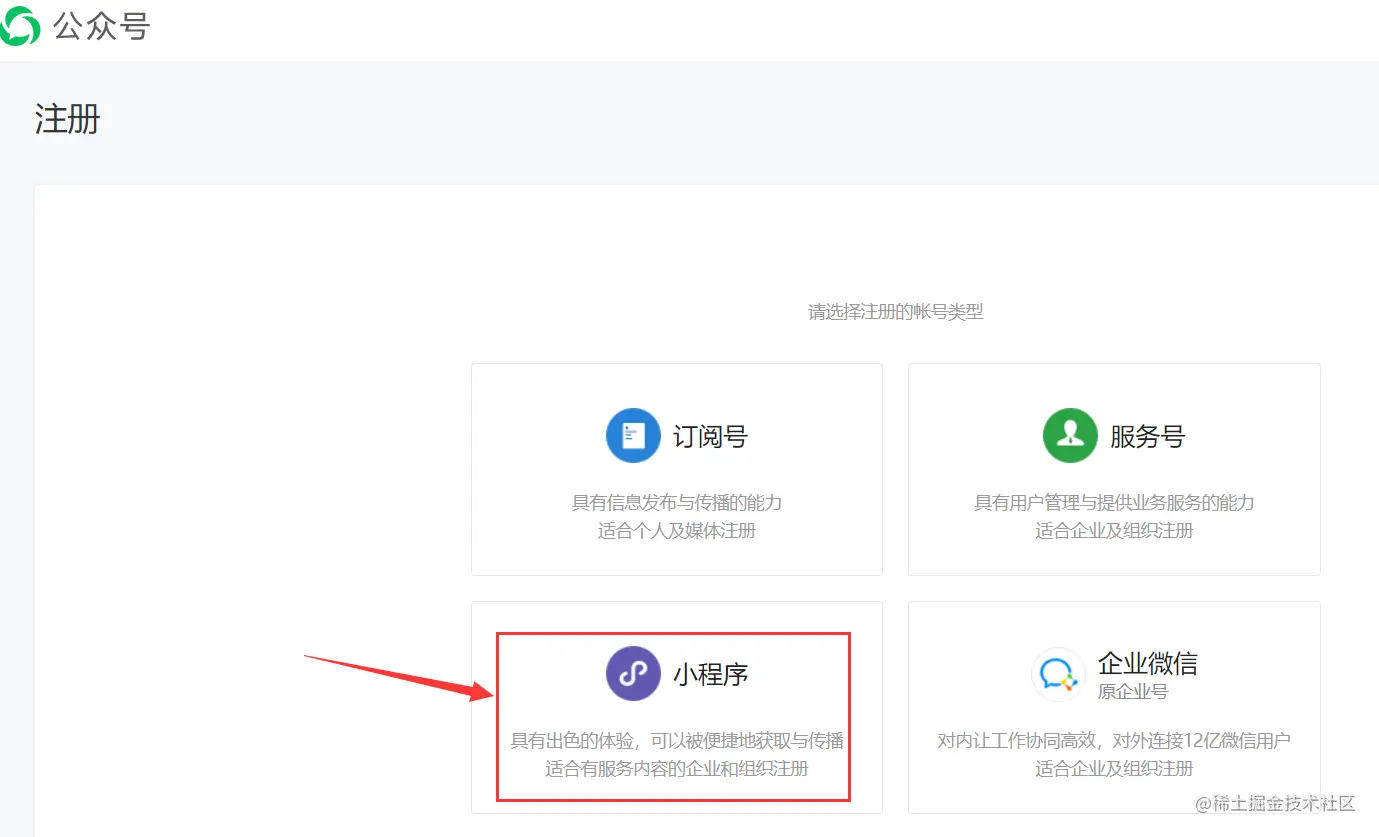The width and height of the screenshot is (1379, 837).
Task: Click the 注册 page heading
Action: coord(68,119)
